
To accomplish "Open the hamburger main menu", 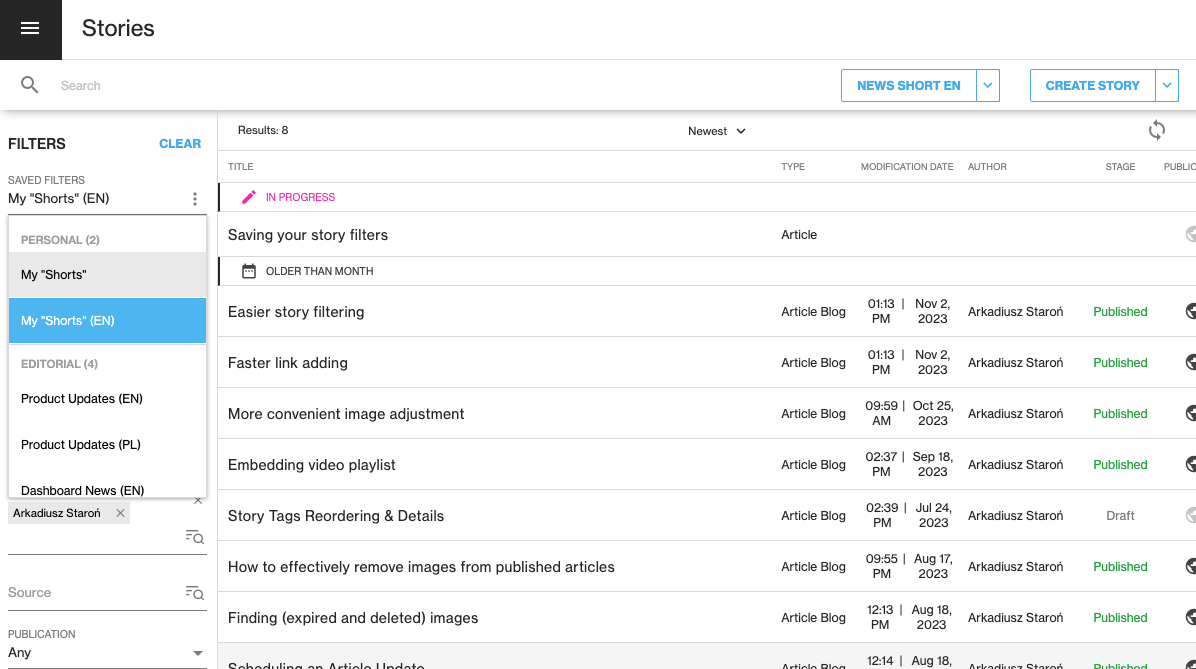I will [30, 29].
